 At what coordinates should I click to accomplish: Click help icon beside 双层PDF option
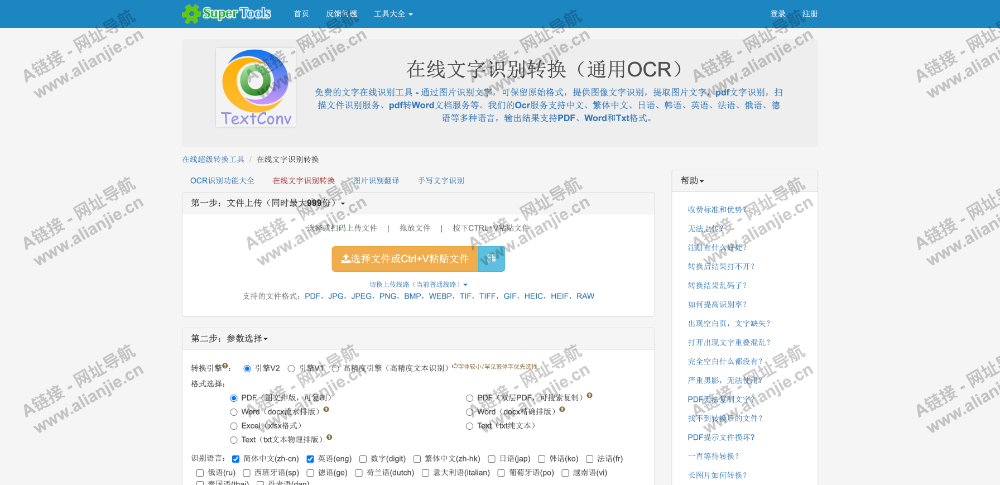click(x=589, y=396)
